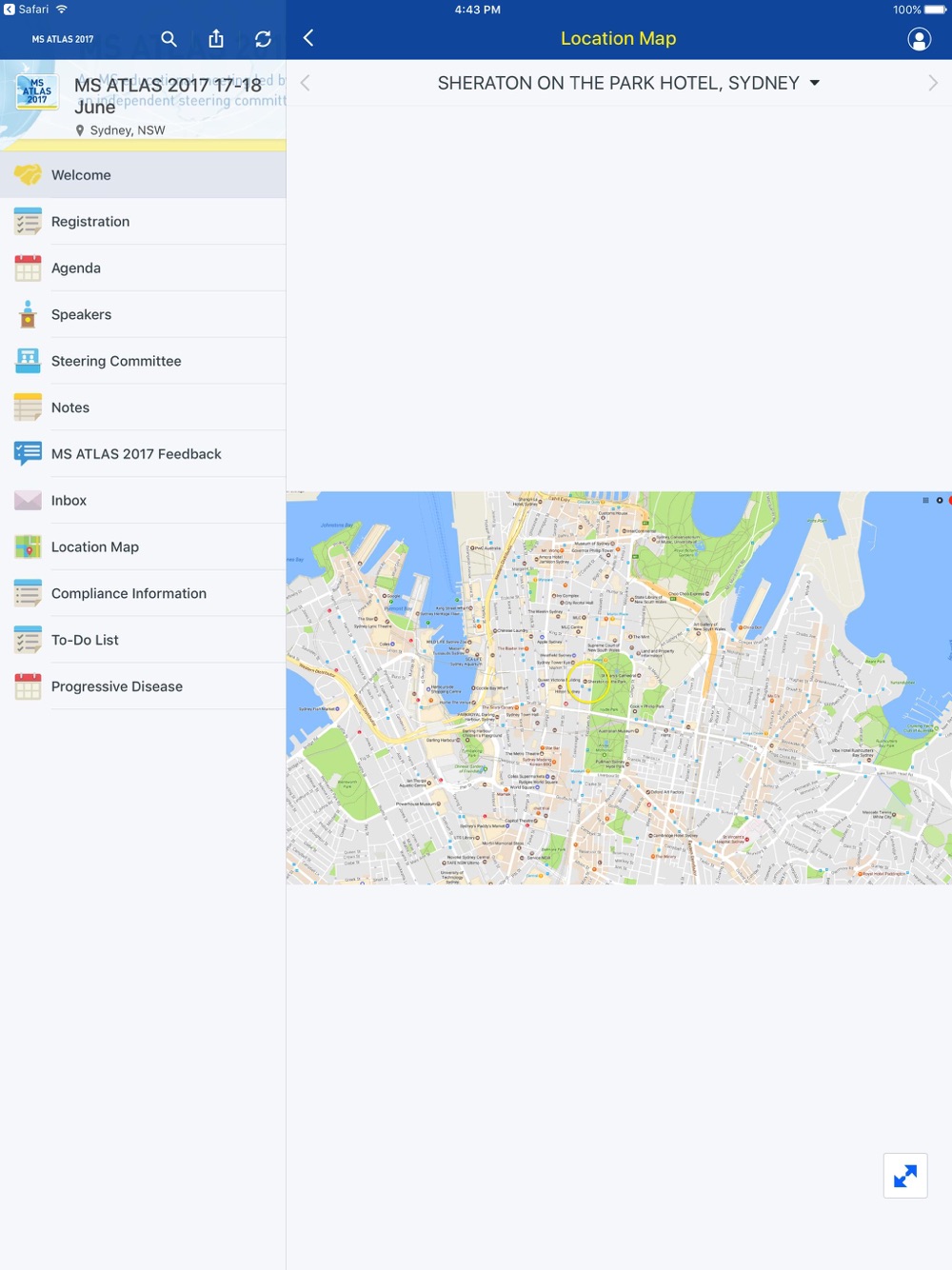Click the Inbox envelope icon
Viewport: 952px width, 1270px height.
point(28,501)
